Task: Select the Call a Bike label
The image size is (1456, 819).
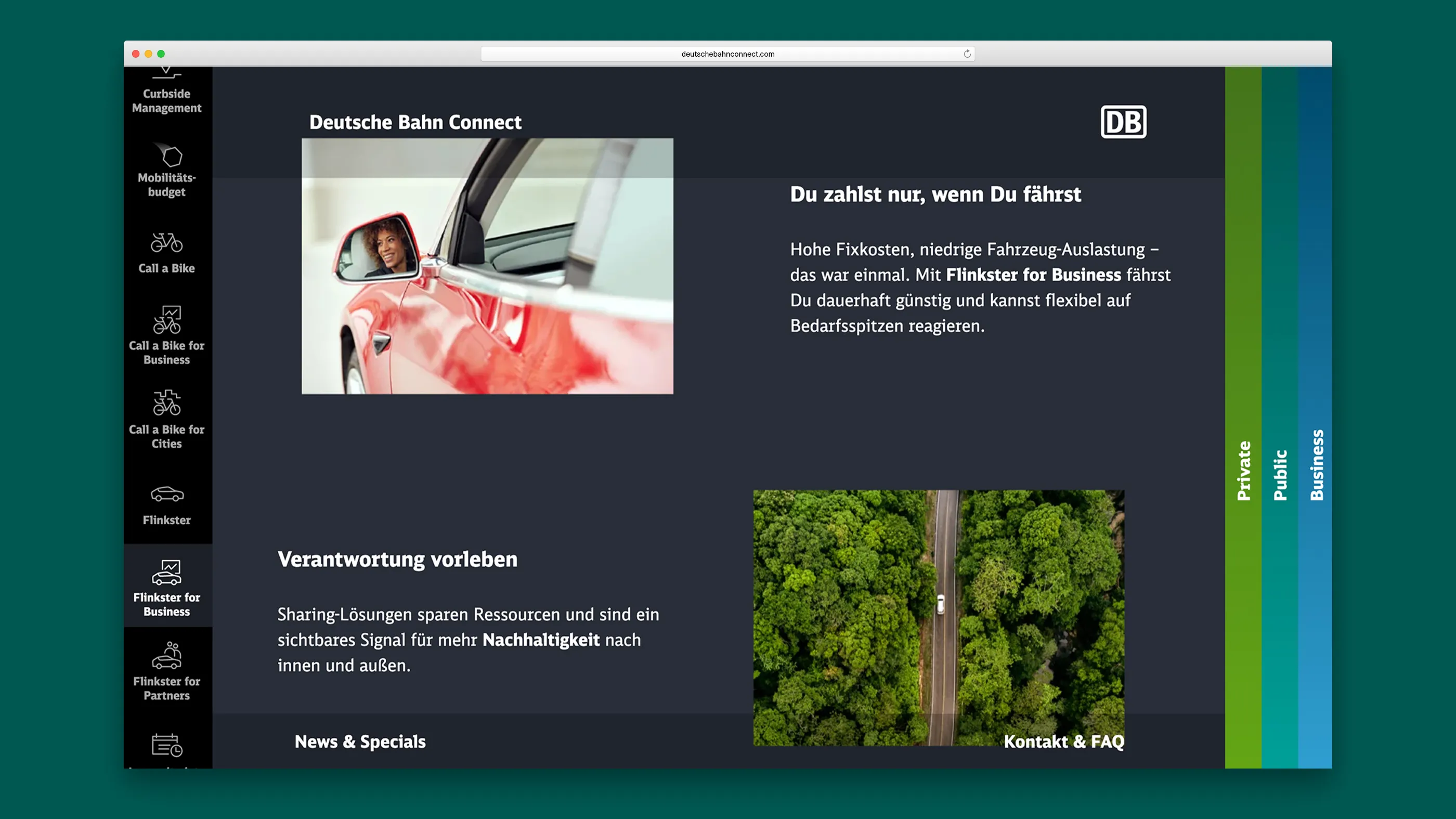Action: (x=167, y=268)
